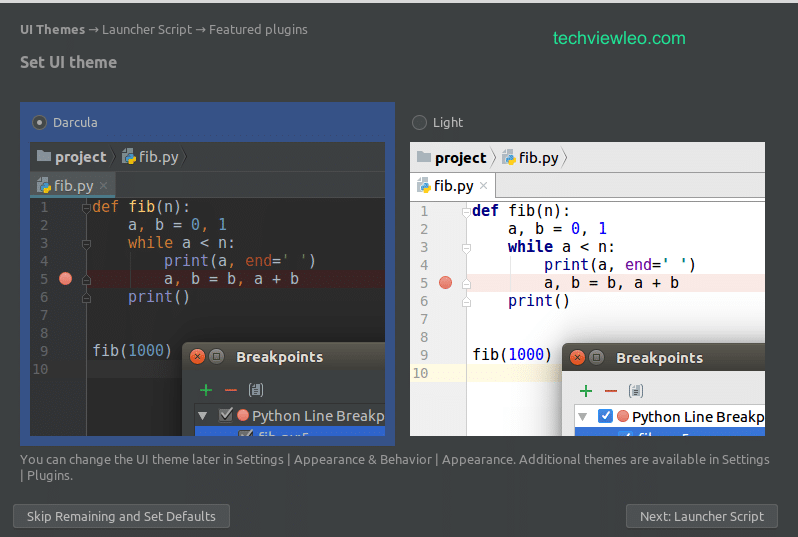The image size is (798, 537).
Task: Click Python Line Breakp row in Darcula preview
Action: pyautogui.click(x=290, y=416)
